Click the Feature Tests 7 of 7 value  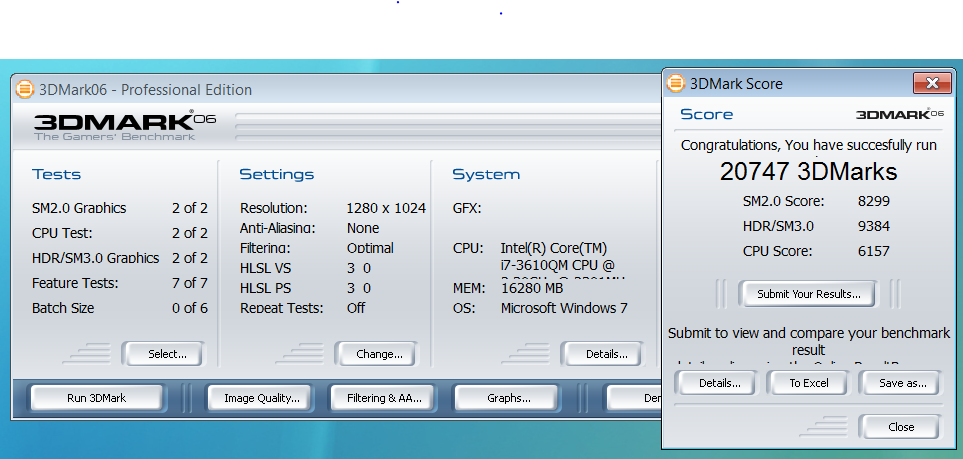(190, 283)
